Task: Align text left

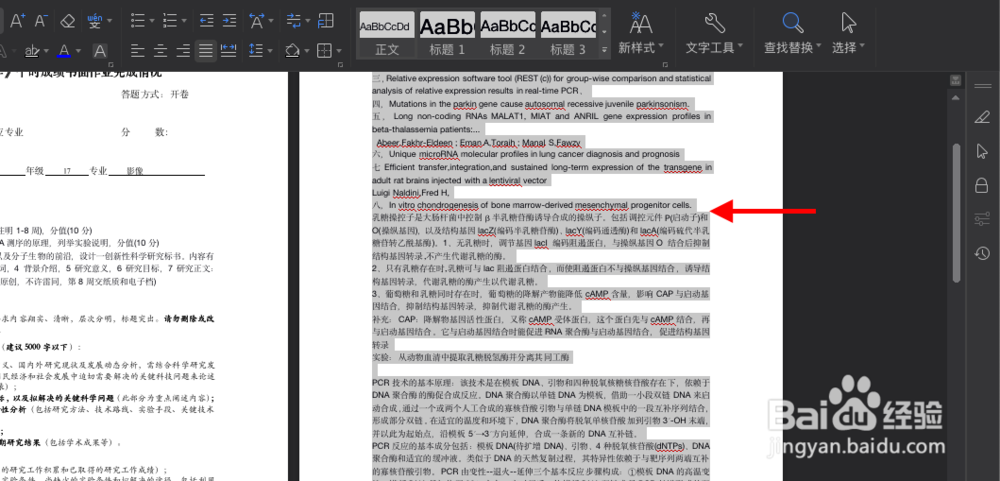Action: click(138, 50)
